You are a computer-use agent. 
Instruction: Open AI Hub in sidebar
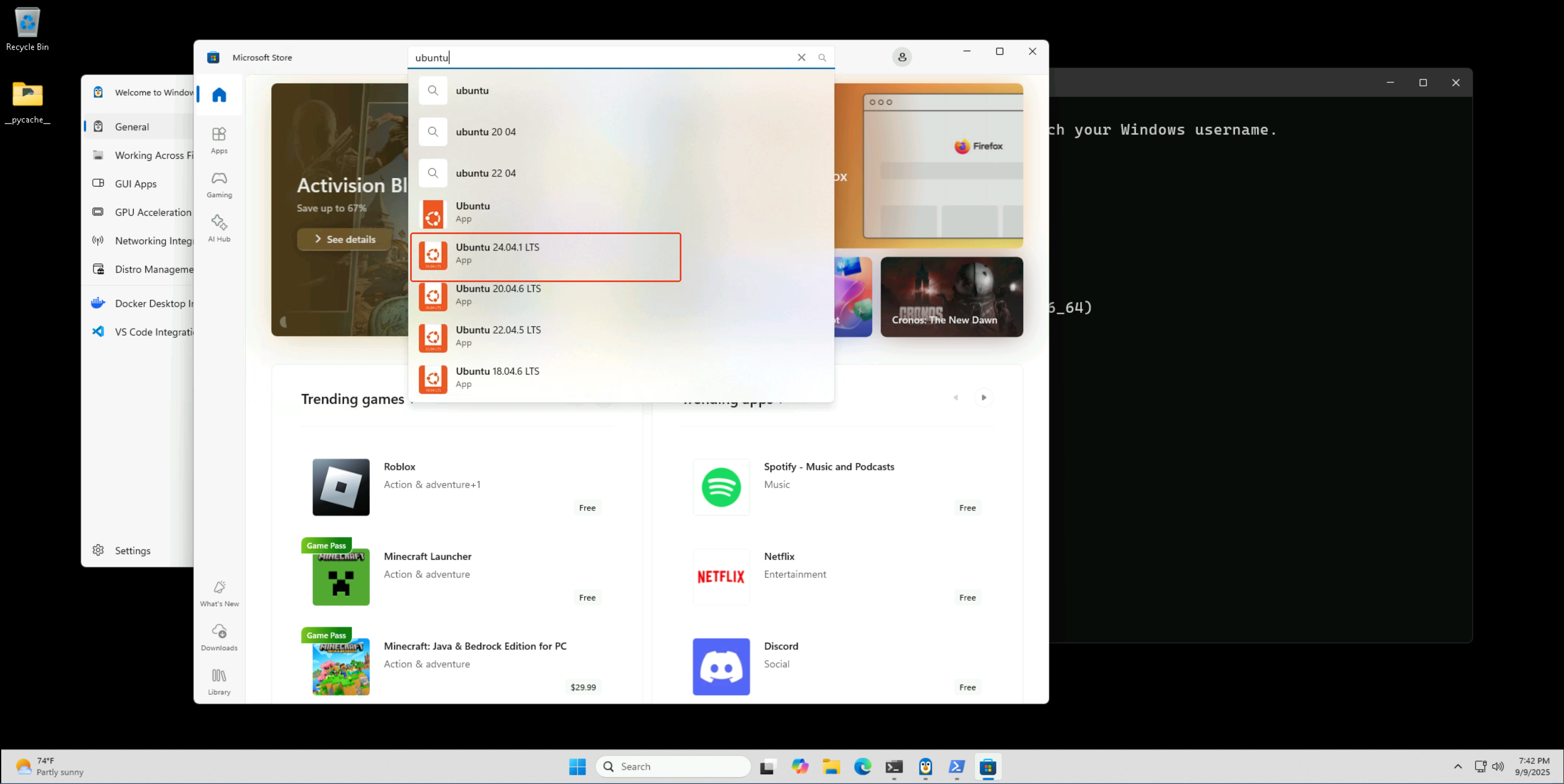click(x=219, y=228)
